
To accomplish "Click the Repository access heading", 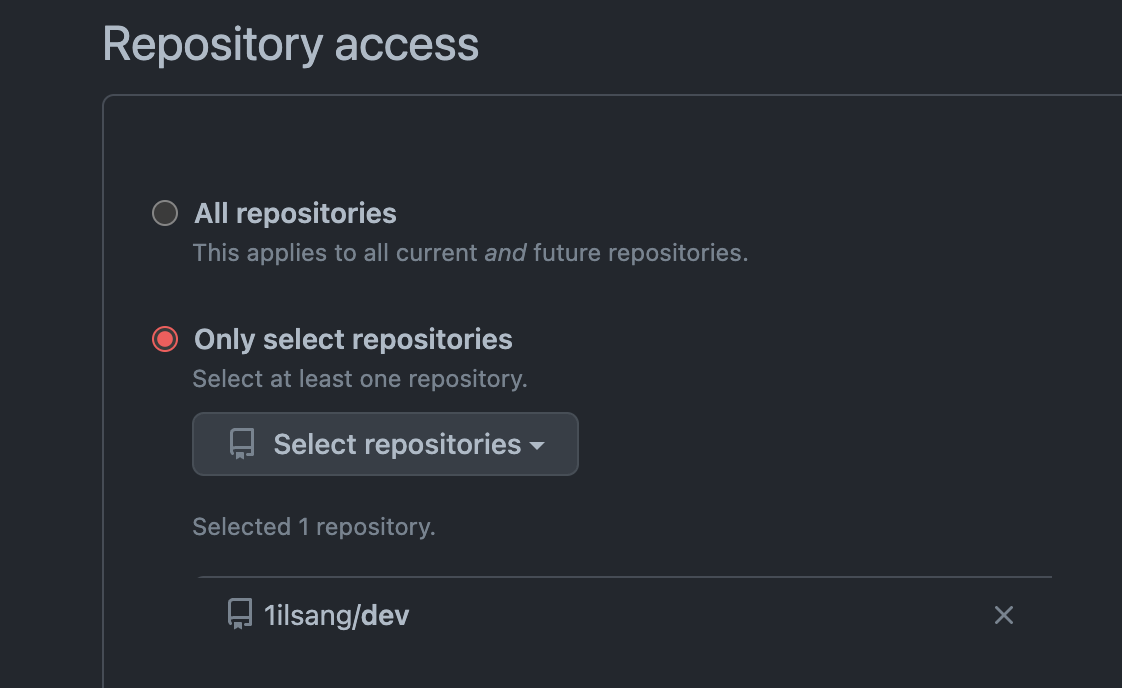I will tap(291, 44).
